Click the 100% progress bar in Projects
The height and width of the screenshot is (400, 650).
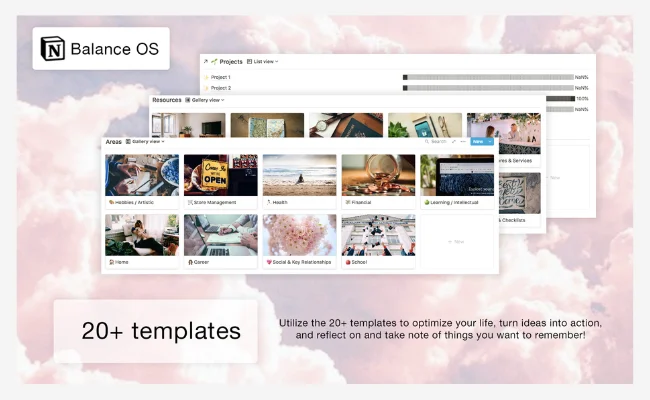click(560, 99)
